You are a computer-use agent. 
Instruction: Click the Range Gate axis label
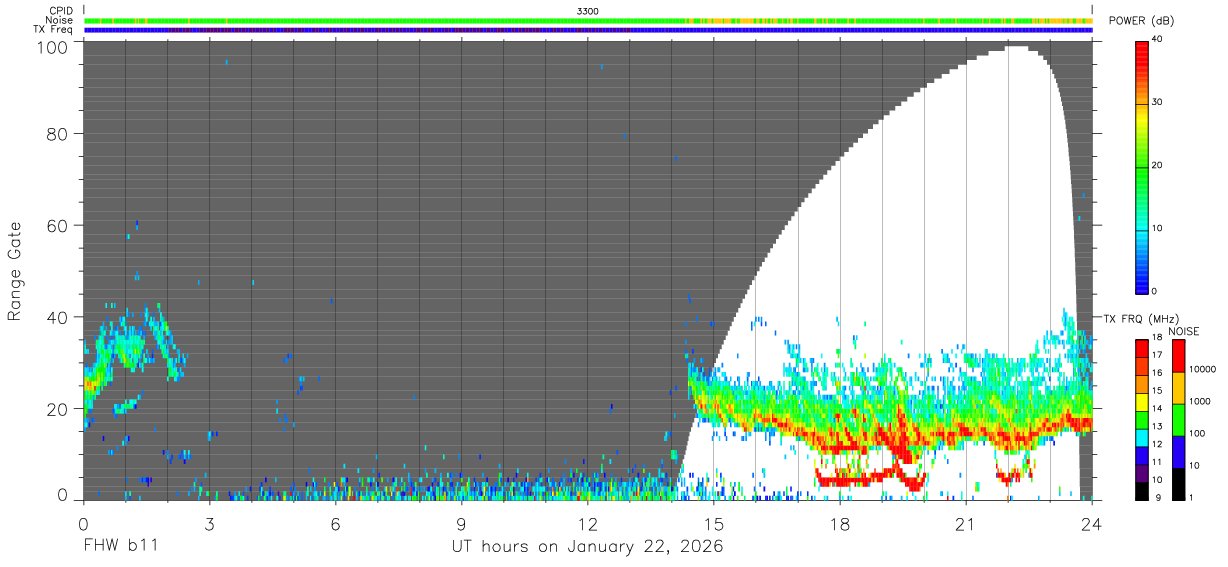tap(16, 273)
